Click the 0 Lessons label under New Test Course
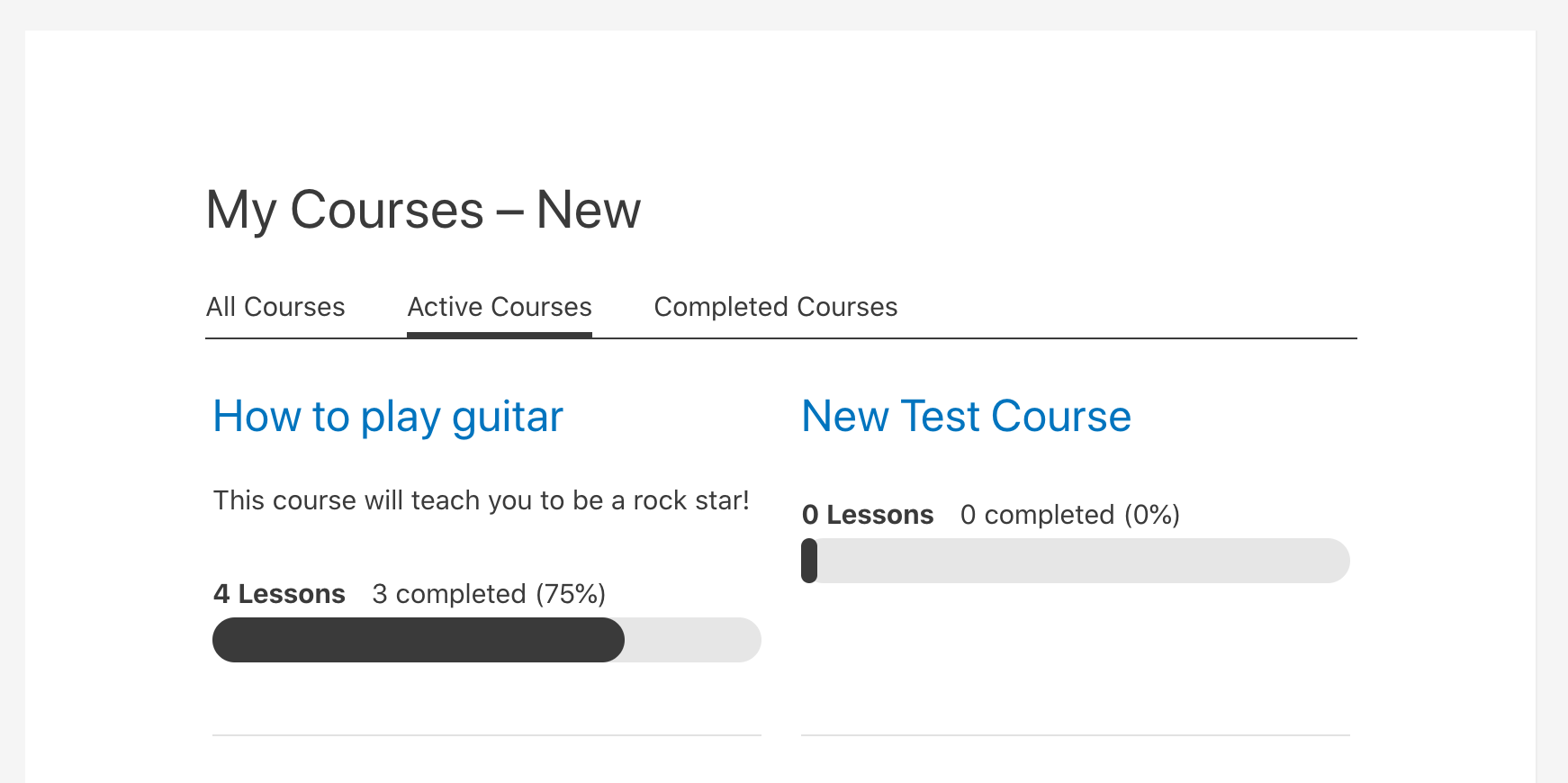Viewport: 1568px width, 783px height. (x=868, y=515)
